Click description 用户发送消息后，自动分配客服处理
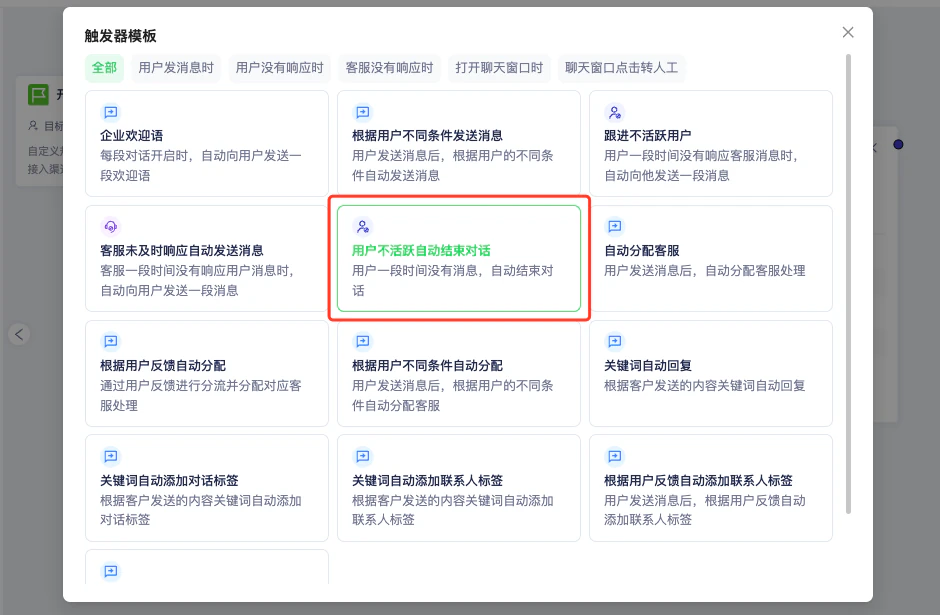 point(704,271)
